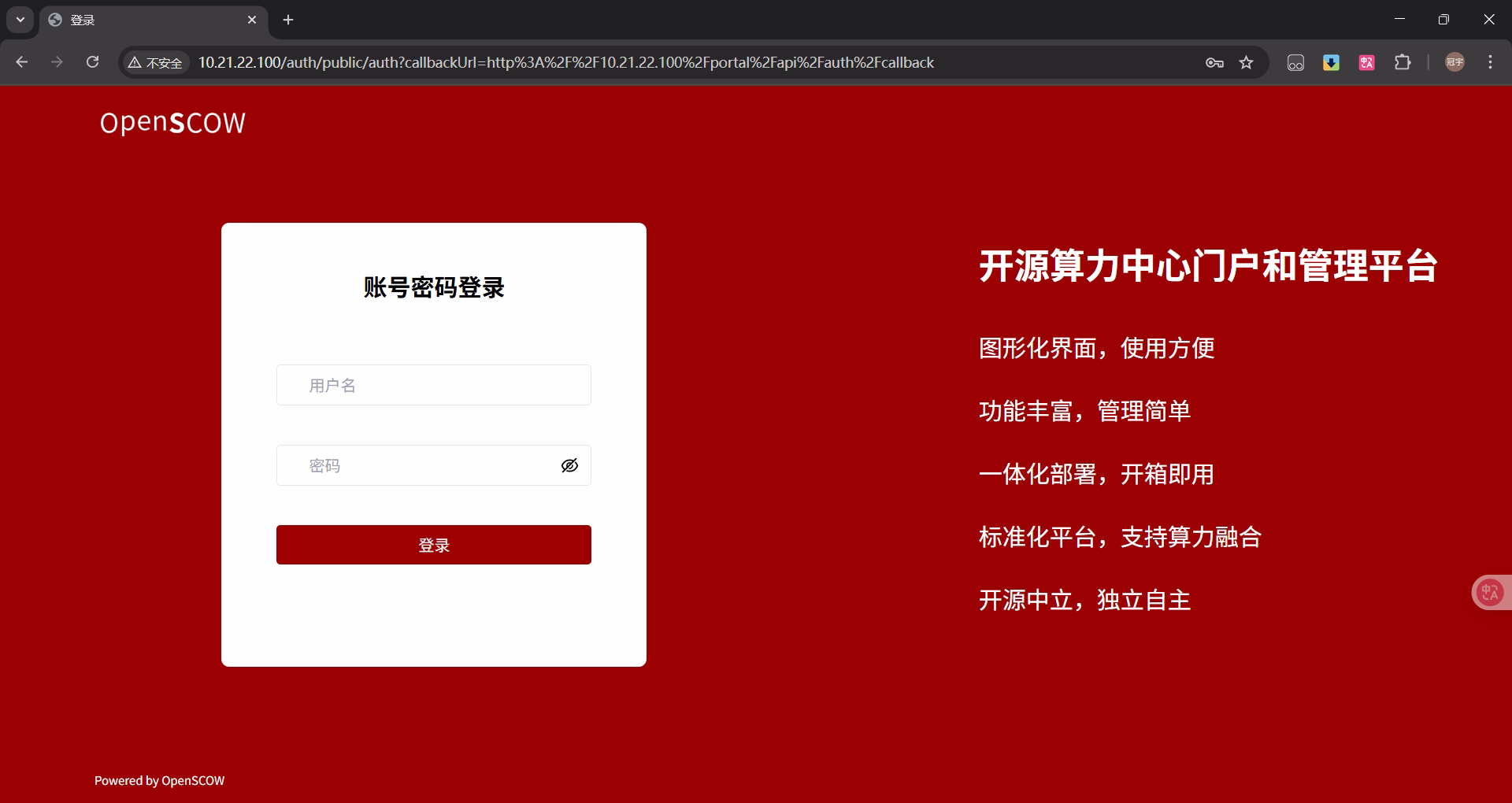Toggle password visibility with the eye icon
Screen dimensions: 1512x803
pyautogui.click(x=569, y=465)
